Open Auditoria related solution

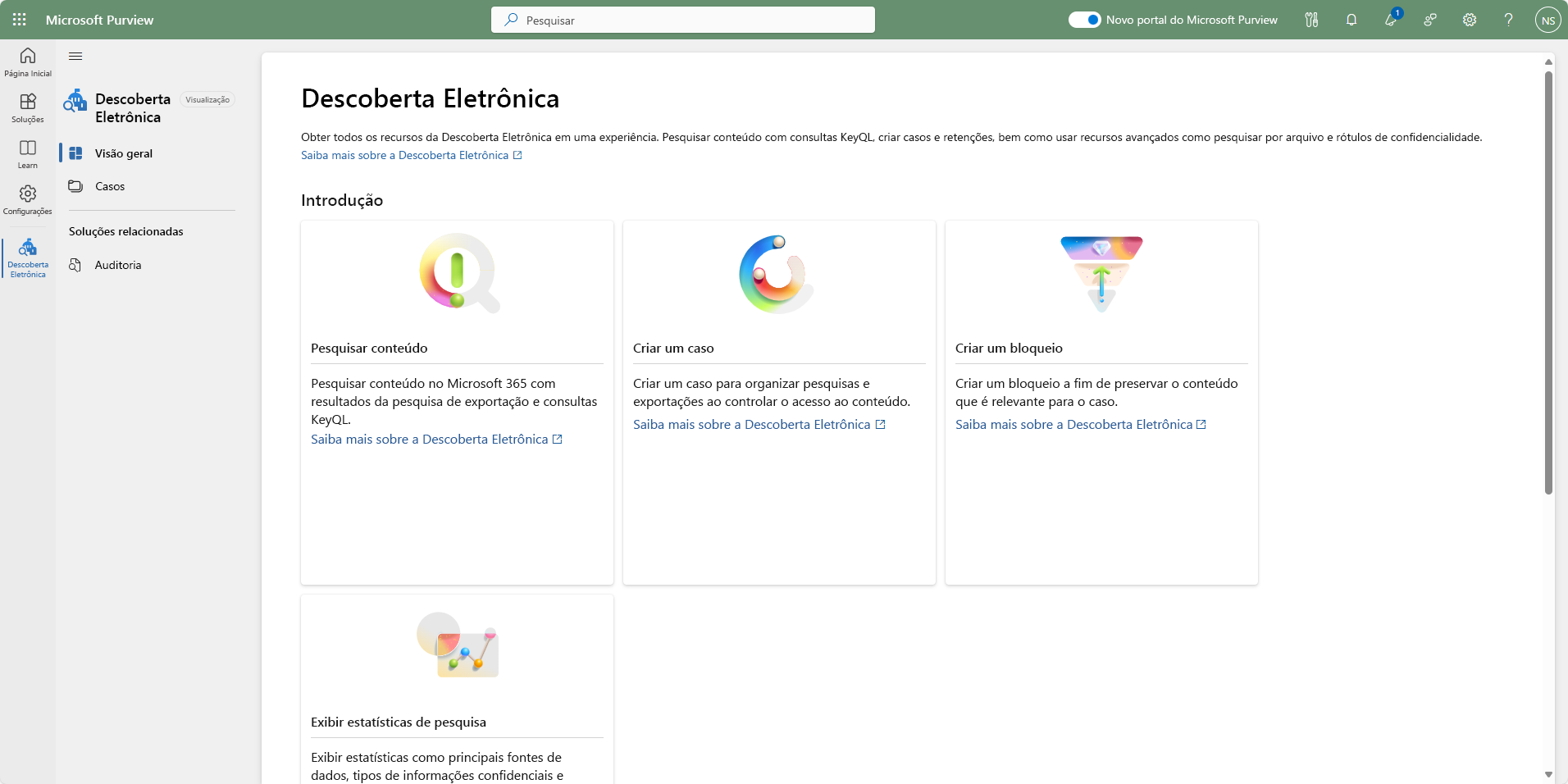118,265
